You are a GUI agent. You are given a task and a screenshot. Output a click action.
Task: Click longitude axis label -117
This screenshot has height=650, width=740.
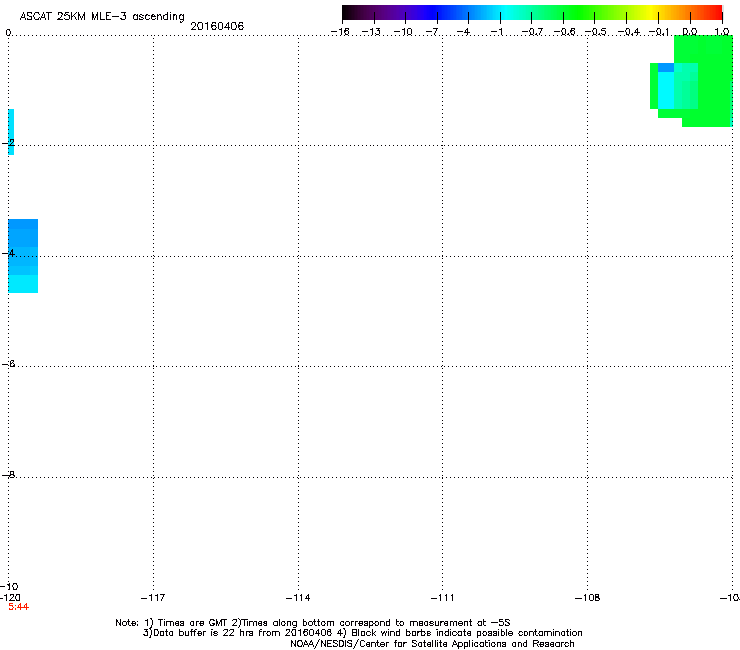(153, 598)
